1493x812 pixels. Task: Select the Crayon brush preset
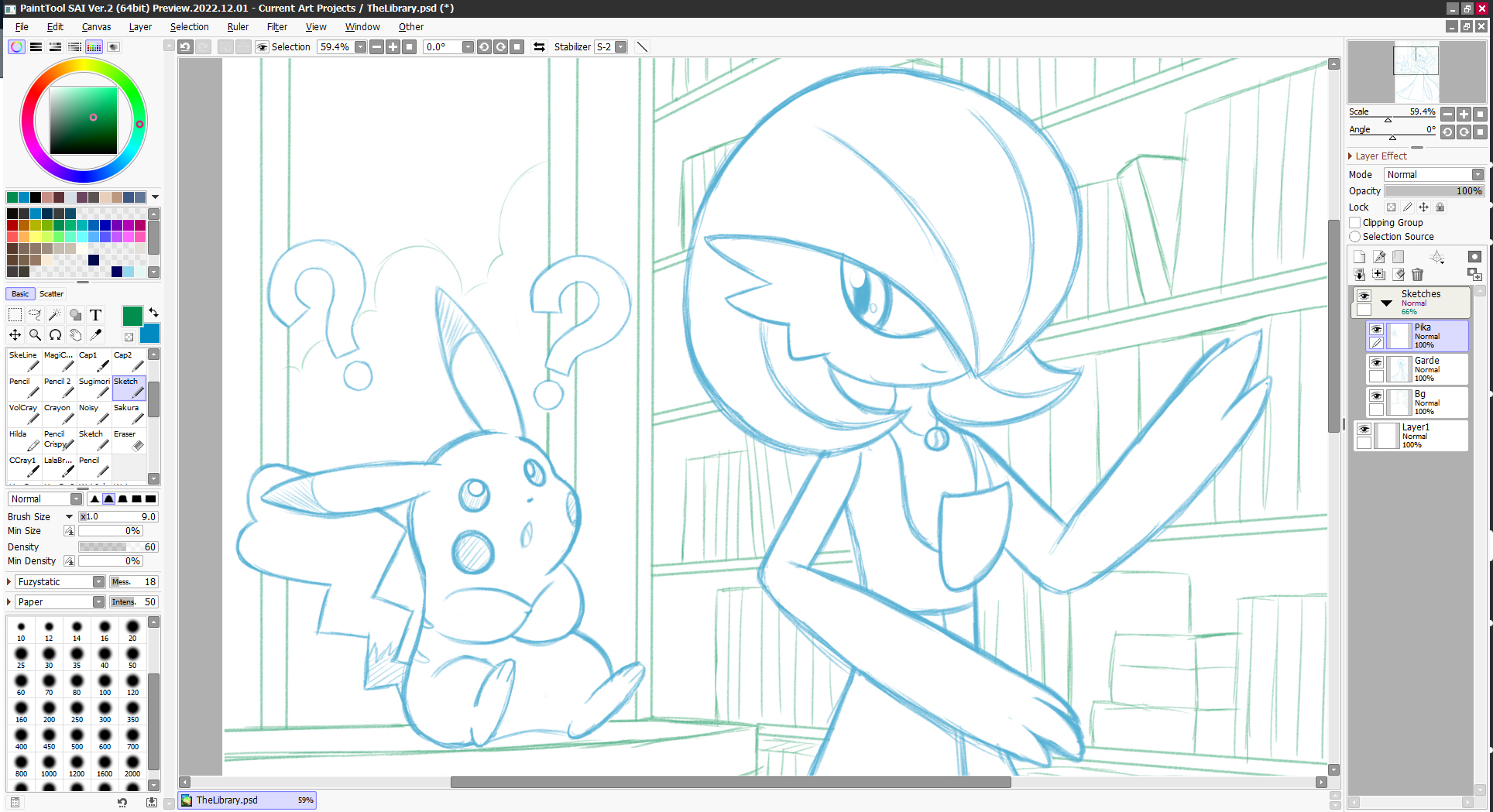[60, 413]
